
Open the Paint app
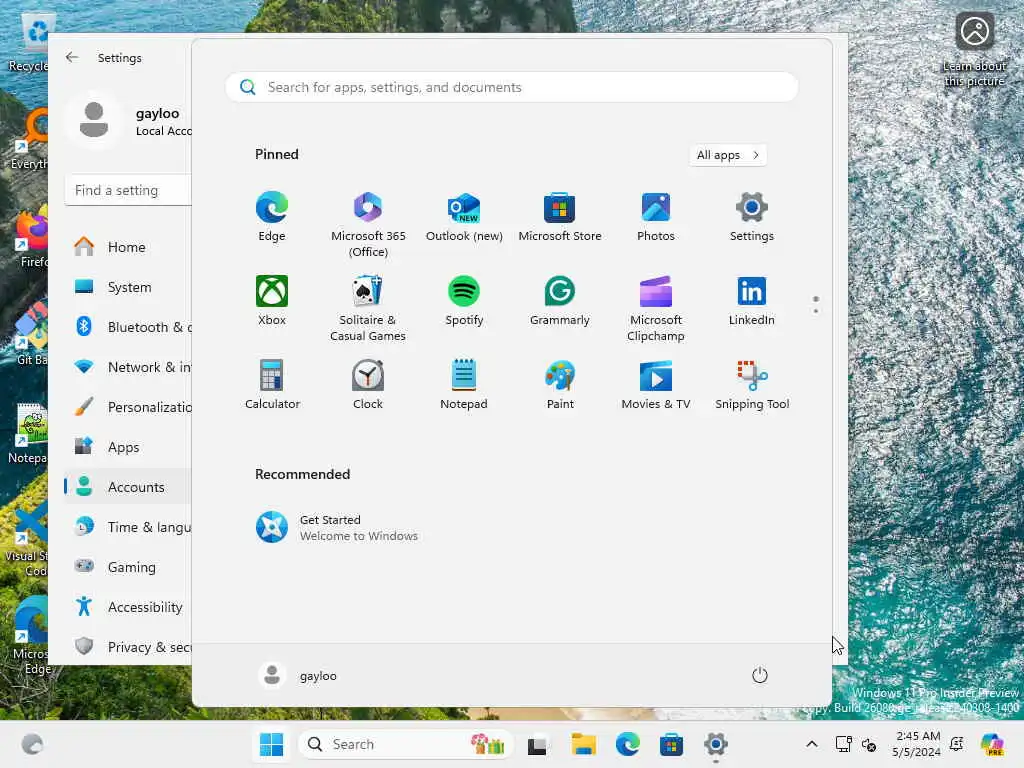(x=560, y=385)
